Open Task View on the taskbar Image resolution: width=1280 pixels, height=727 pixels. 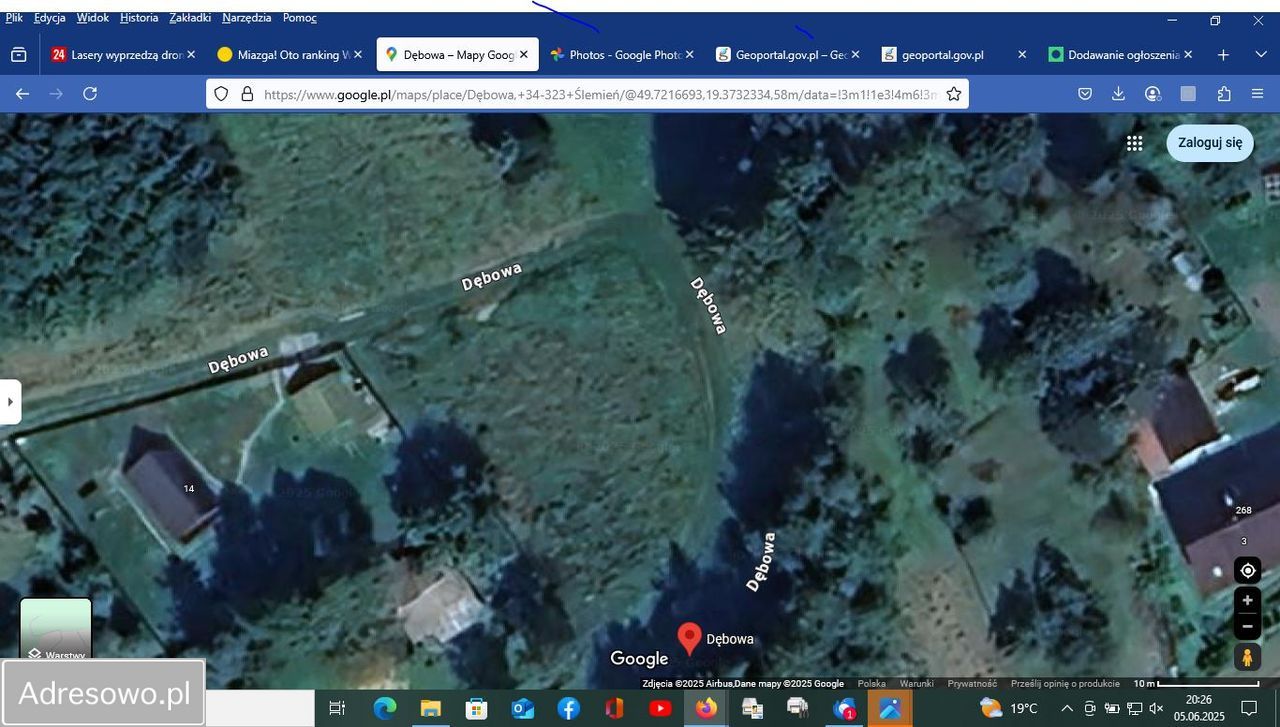(x=337, y=708)
